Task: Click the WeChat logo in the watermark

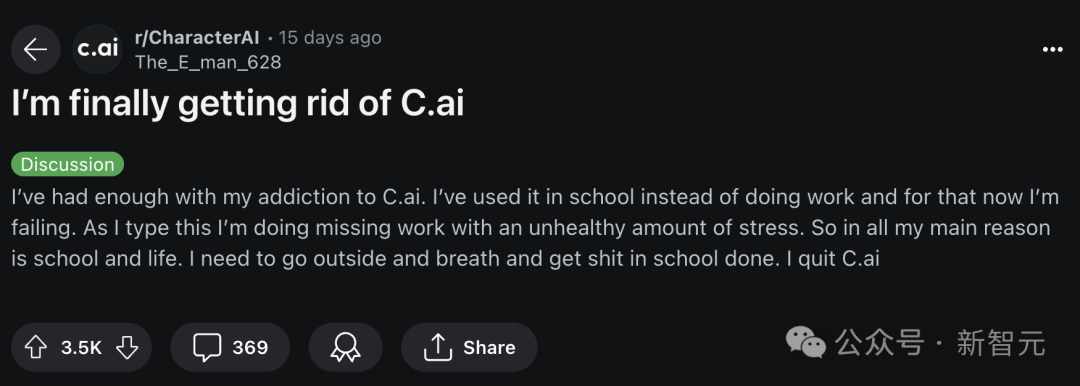Action: (x=805, y=343)
